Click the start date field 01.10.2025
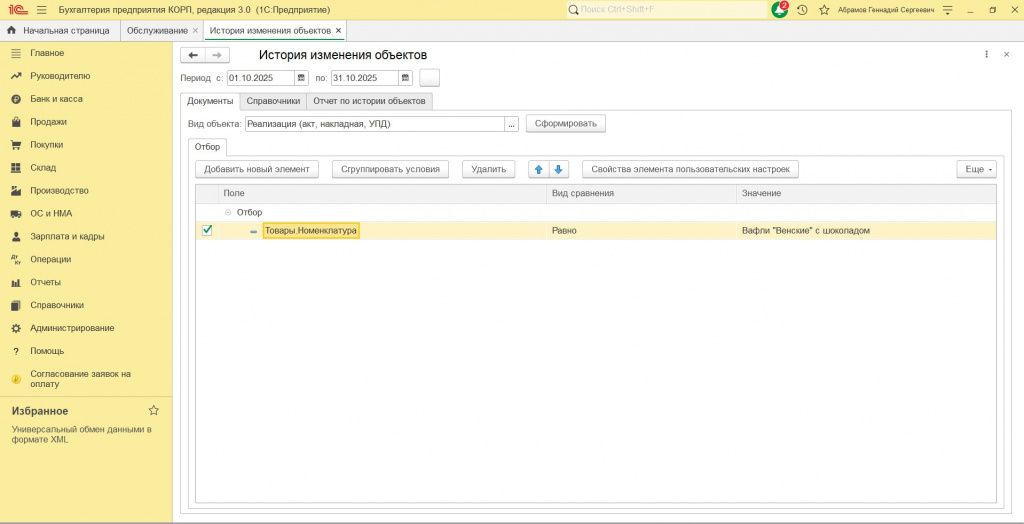This screenshot has width=1024, height=524. point(261,78)
